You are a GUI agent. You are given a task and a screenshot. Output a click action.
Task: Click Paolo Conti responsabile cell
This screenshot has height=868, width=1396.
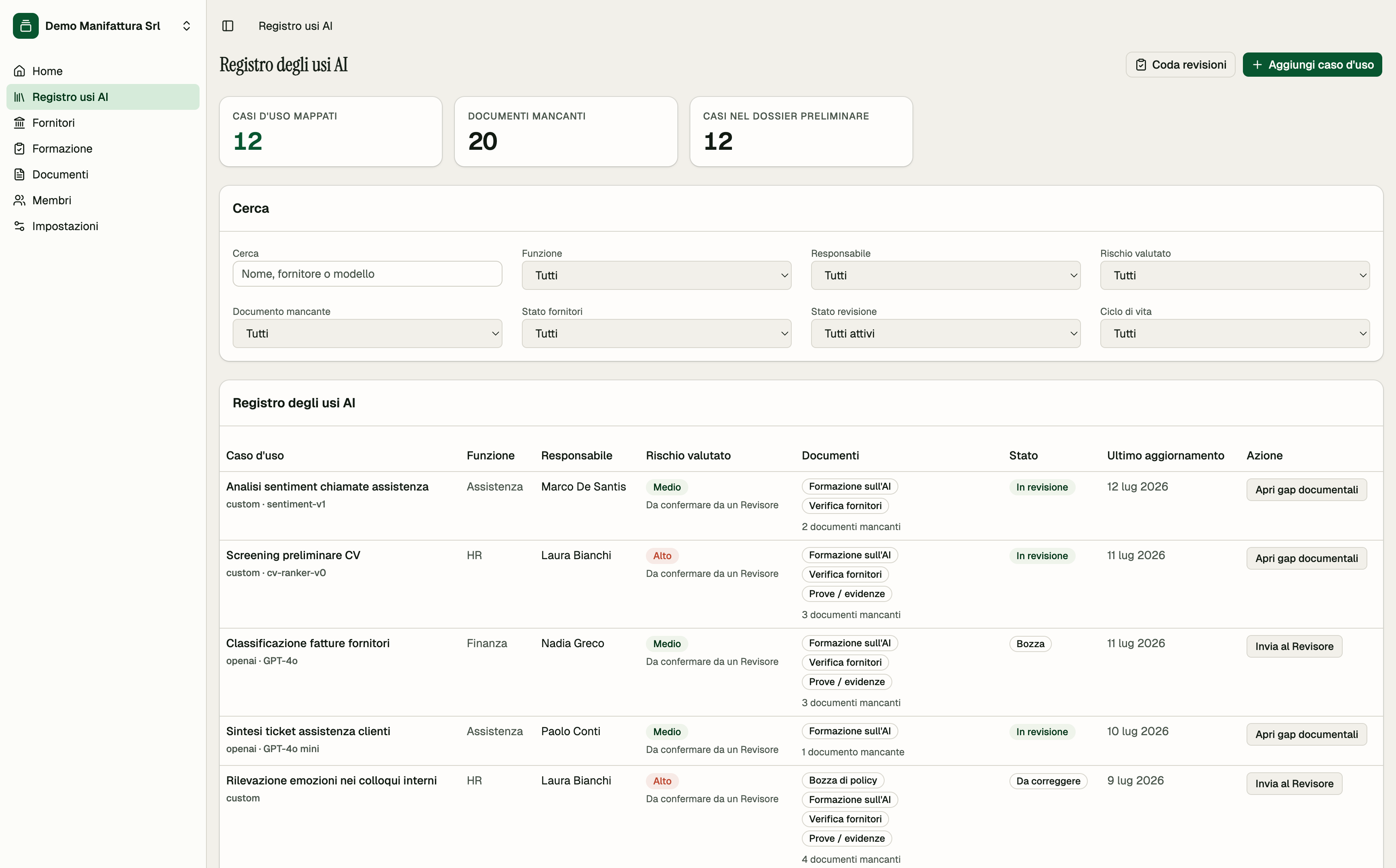pyautogui.click(x=570, y=732)
